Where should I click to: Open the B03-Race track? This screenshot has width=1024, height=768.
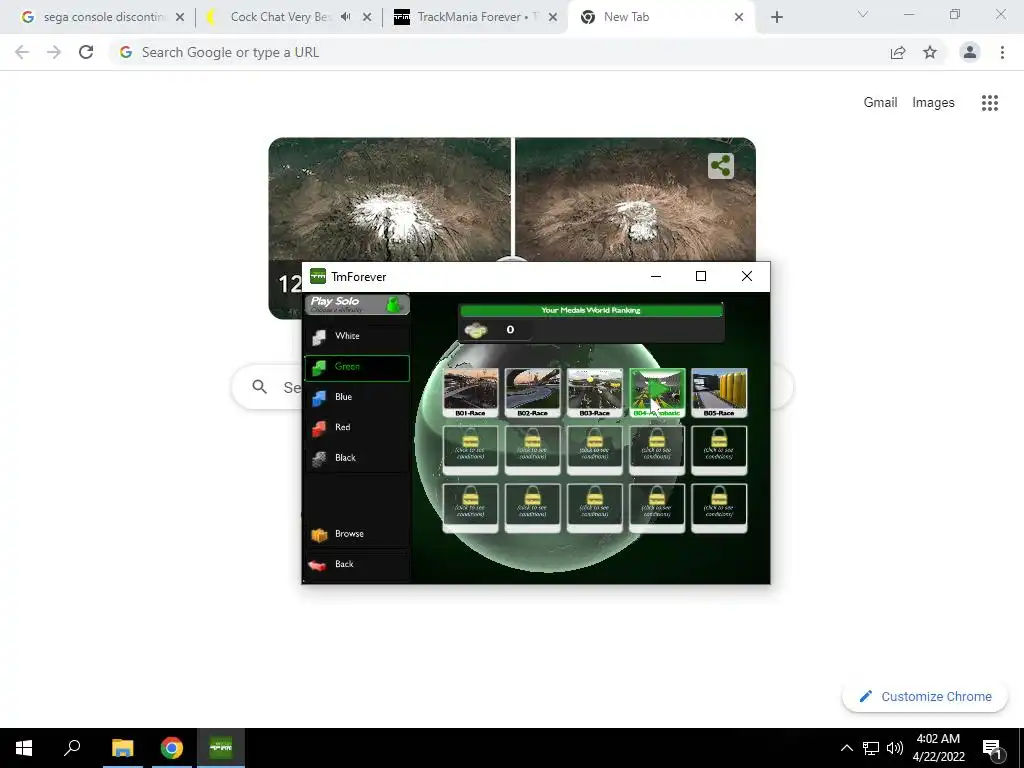594,392
